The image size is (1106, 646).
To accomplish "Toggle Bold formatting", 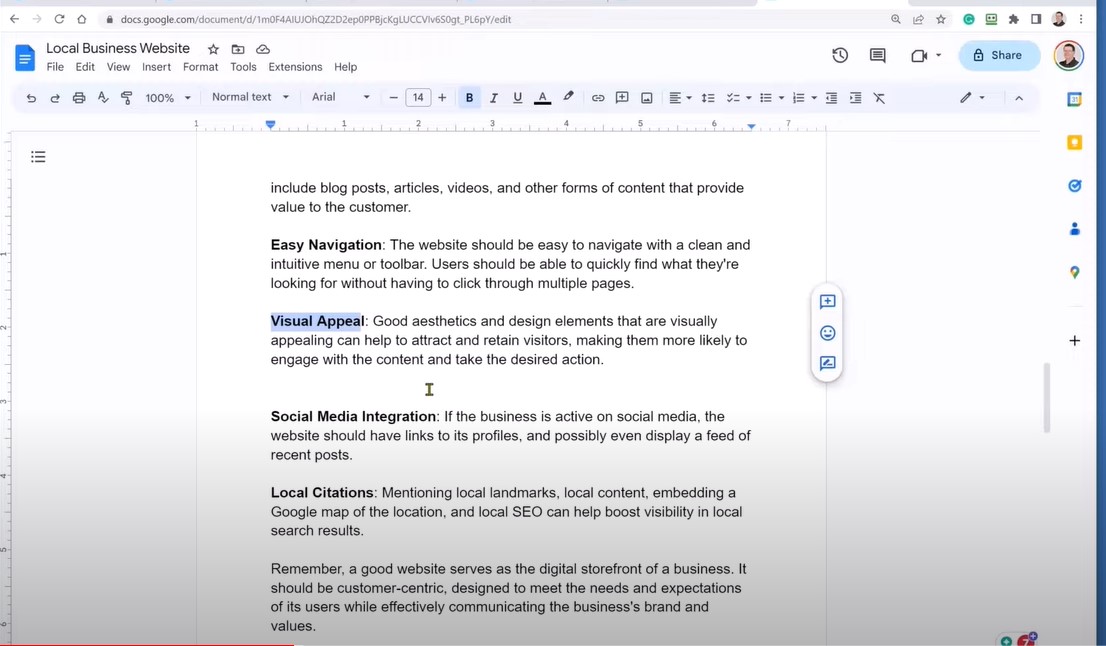I will tap(469, 98).
